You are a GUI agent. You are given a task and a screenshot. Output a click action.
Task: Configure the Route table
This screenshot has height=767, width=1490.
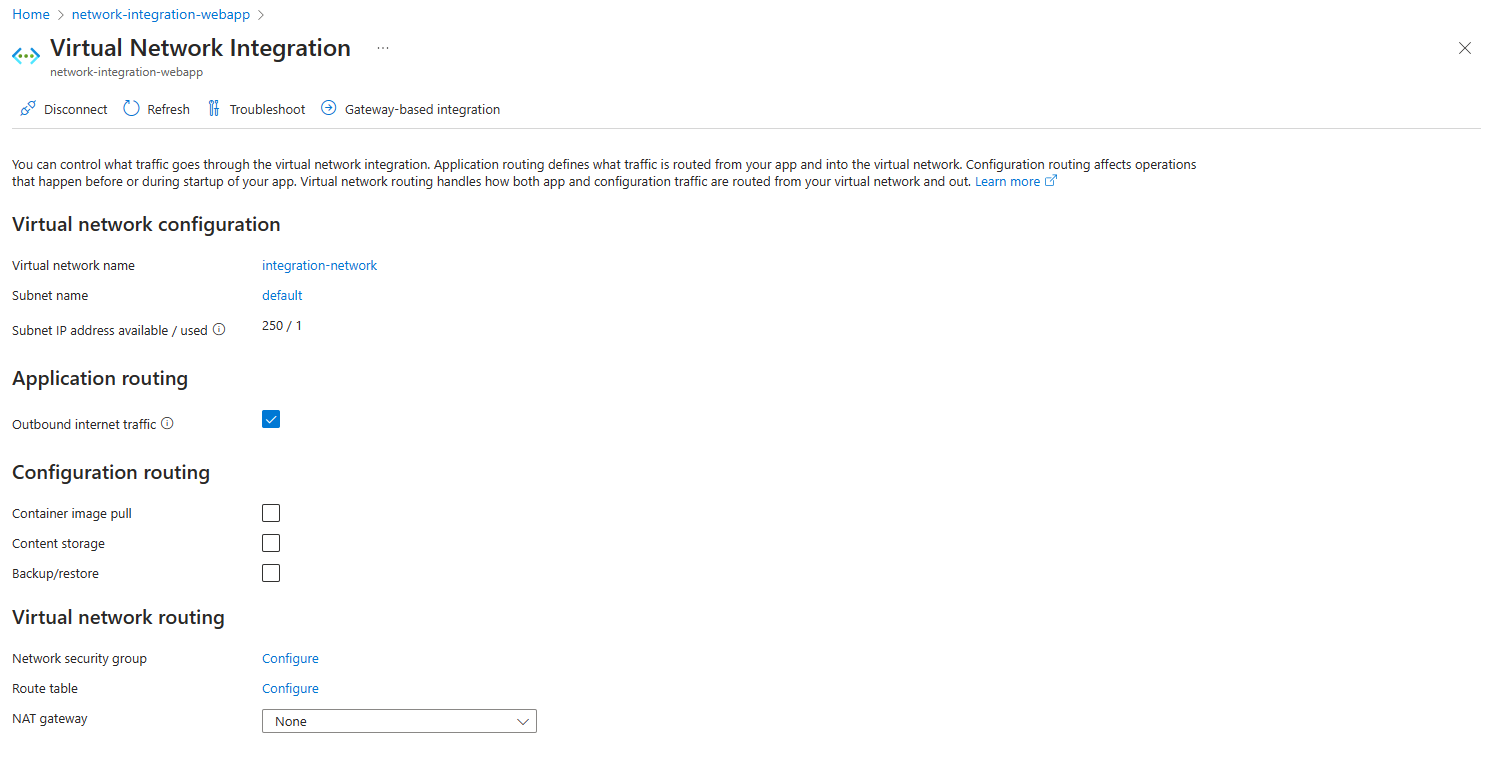click(290, 688)
